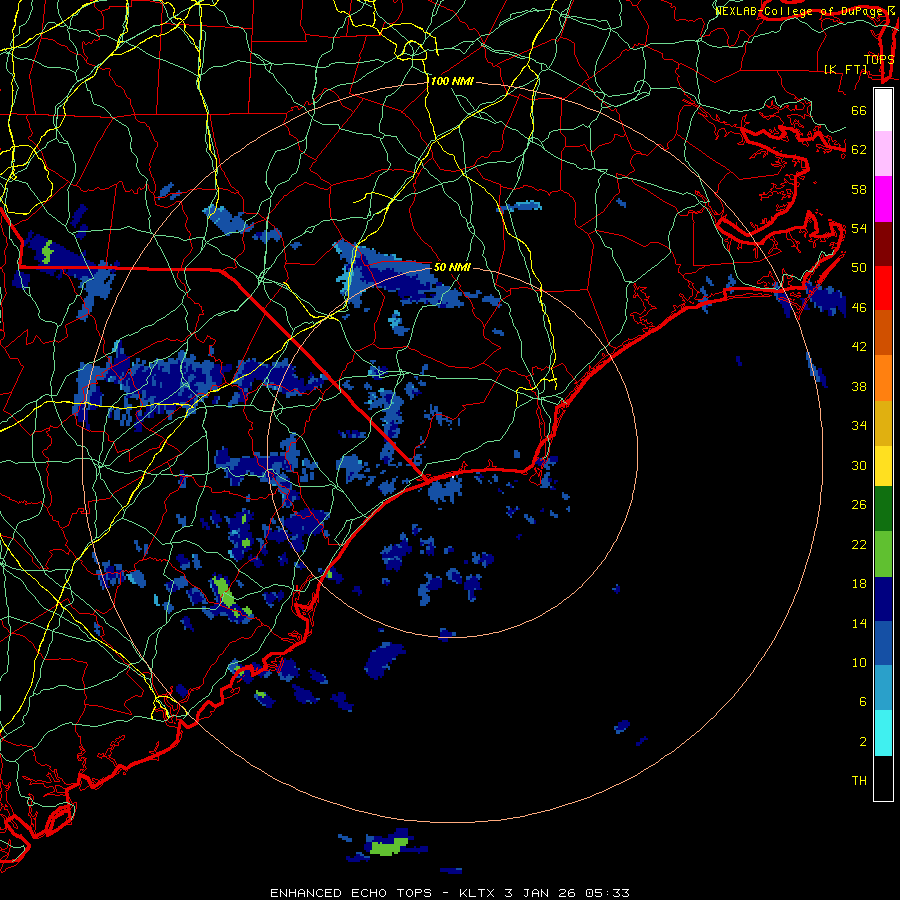Click the 66 legend value
The height and width of the screenshot is (900, 900).
point(859,111)
